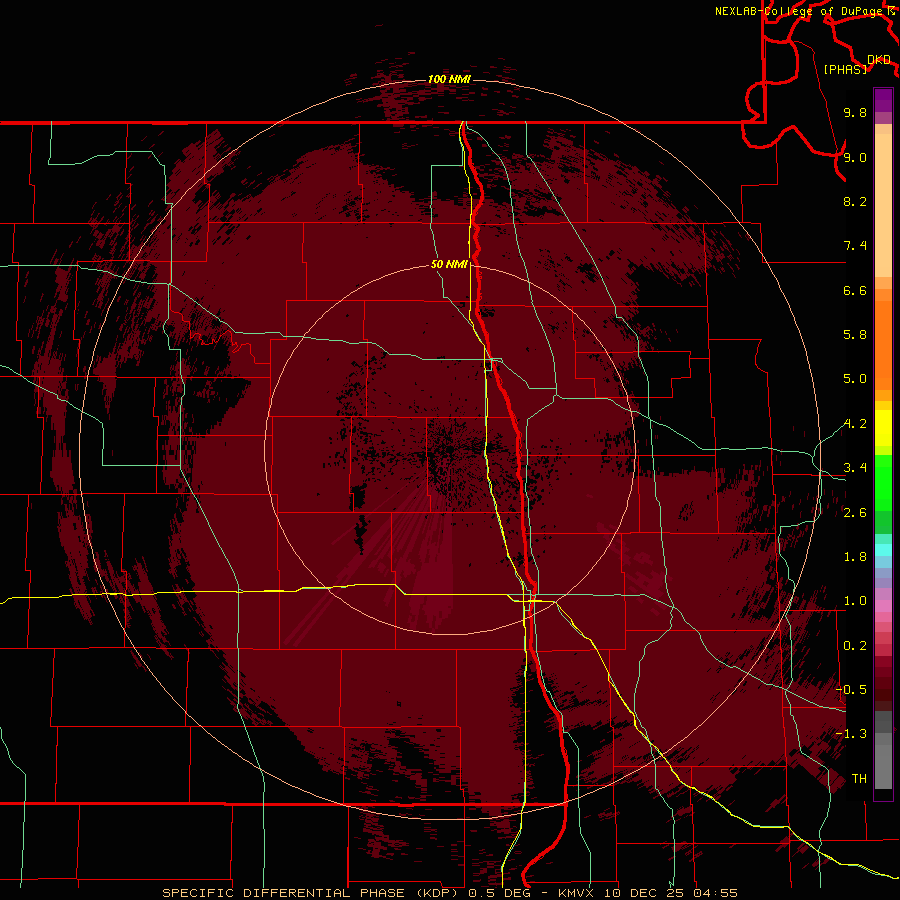Viewport: 900px width, 900px height.
Task: Click the 6.6 value on the color scale
Action: coord(855,290)
